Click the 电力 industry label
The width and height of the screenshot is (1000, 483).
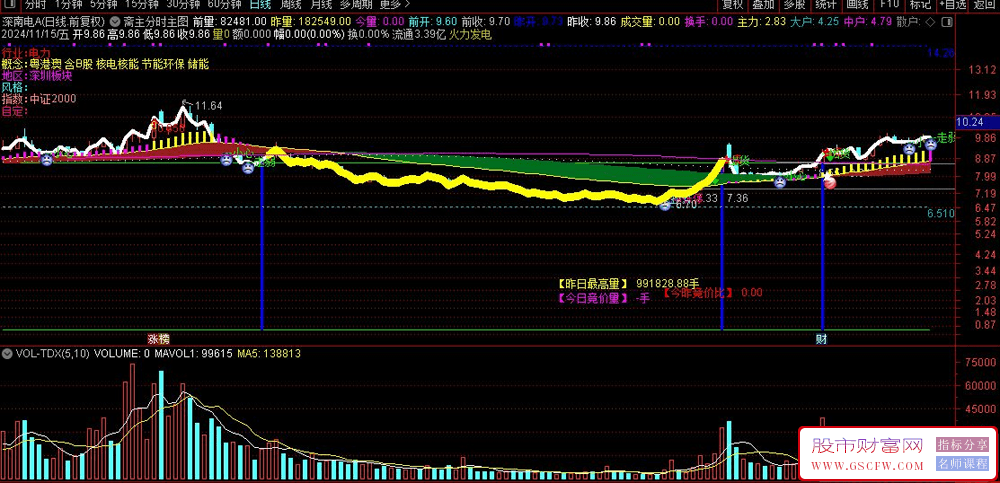(40, 52)
